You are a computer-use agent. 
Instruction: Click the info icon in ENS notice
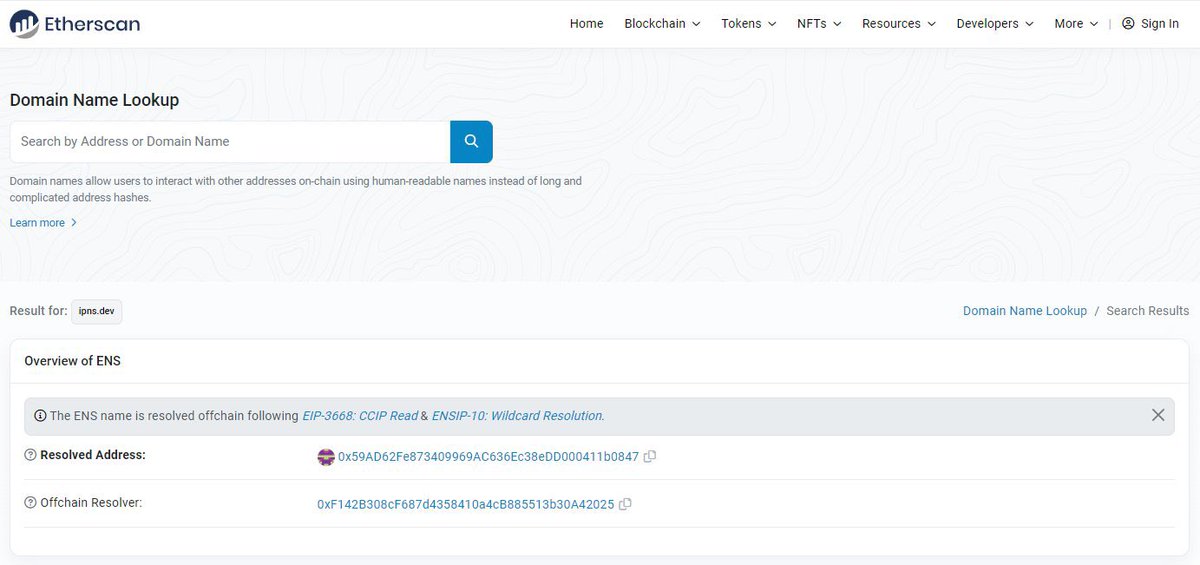(x=40, y=415)
